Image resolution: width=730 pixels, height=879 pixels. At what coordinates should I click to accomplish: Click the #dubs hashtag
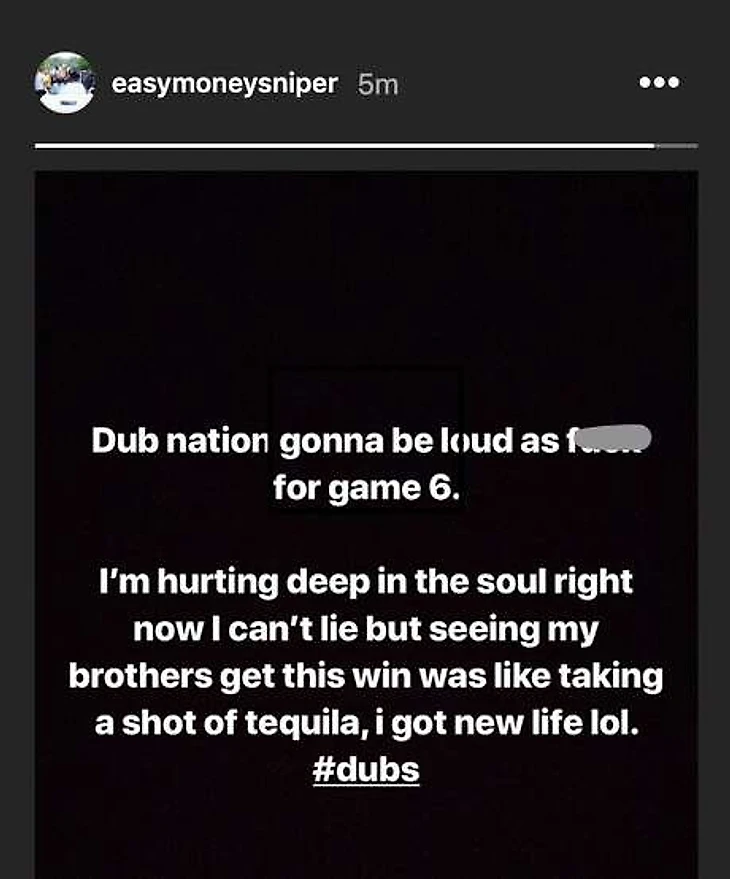(365, 772)
